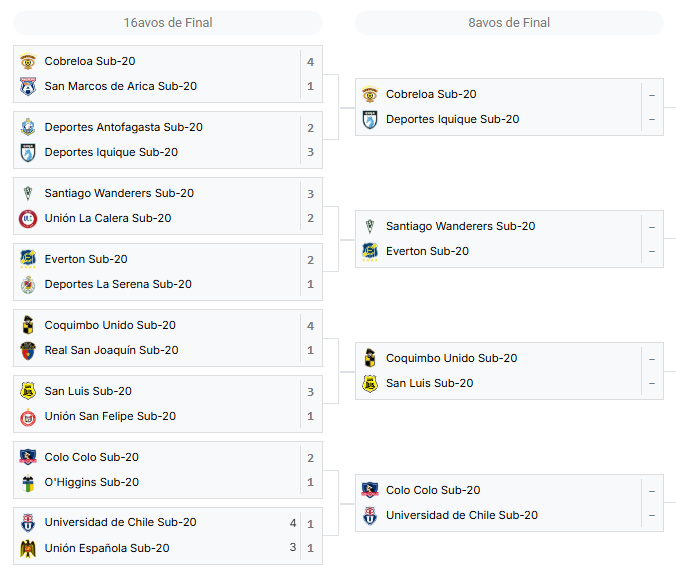
Task: Open Everton Sub-20 link in 8avos match
Action: coord(427,251)
